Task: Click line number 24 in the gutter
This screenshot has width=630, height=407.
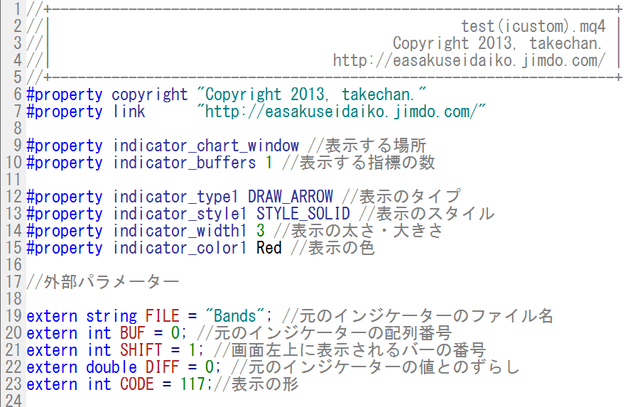Action: (13, 401)
